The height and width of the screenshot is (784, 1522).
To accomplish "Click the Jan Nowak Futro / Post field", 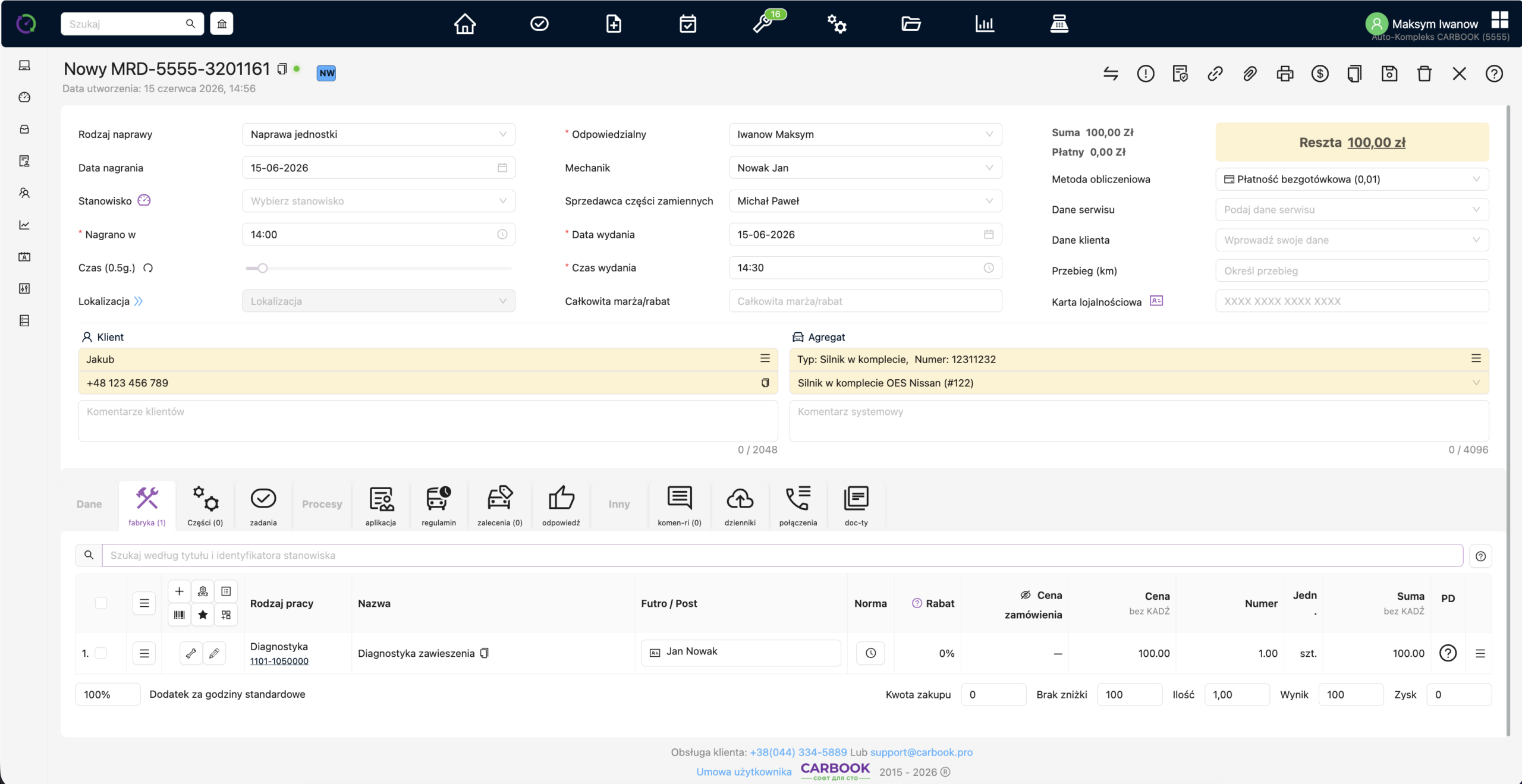I will pos(741,653).
